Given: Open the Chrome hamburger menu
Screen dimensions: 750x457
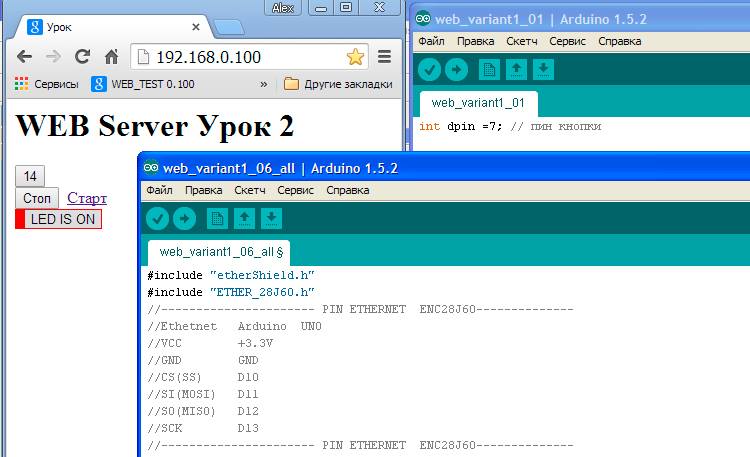Looking at the screenshot, I should tap(385, 56).
